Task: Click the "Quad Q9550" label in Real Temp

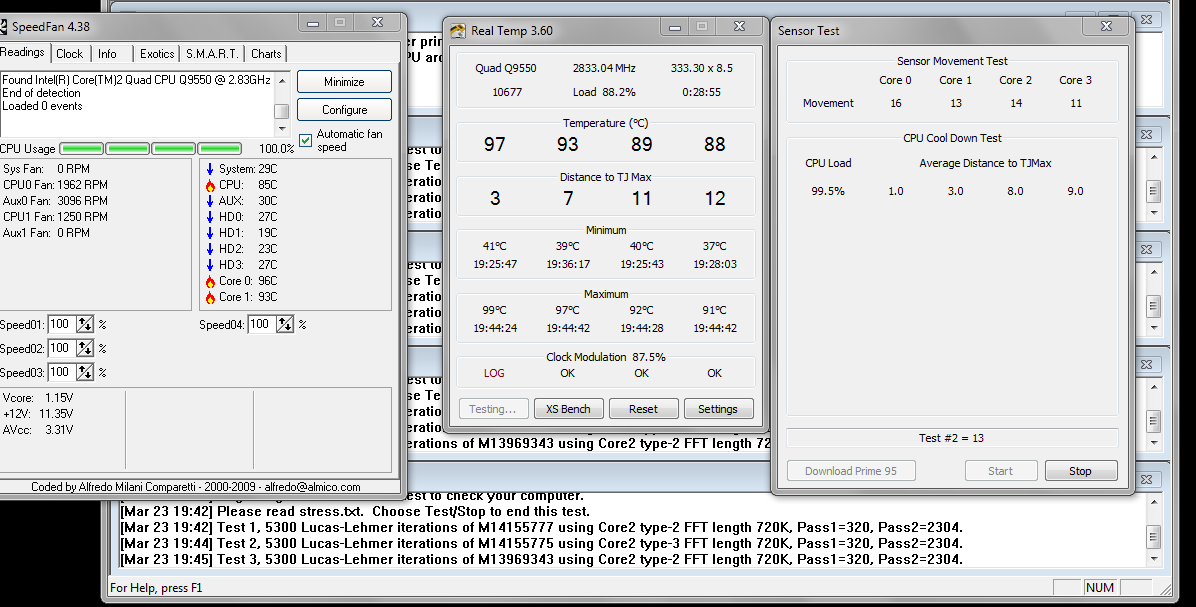Action: [506, 68]
